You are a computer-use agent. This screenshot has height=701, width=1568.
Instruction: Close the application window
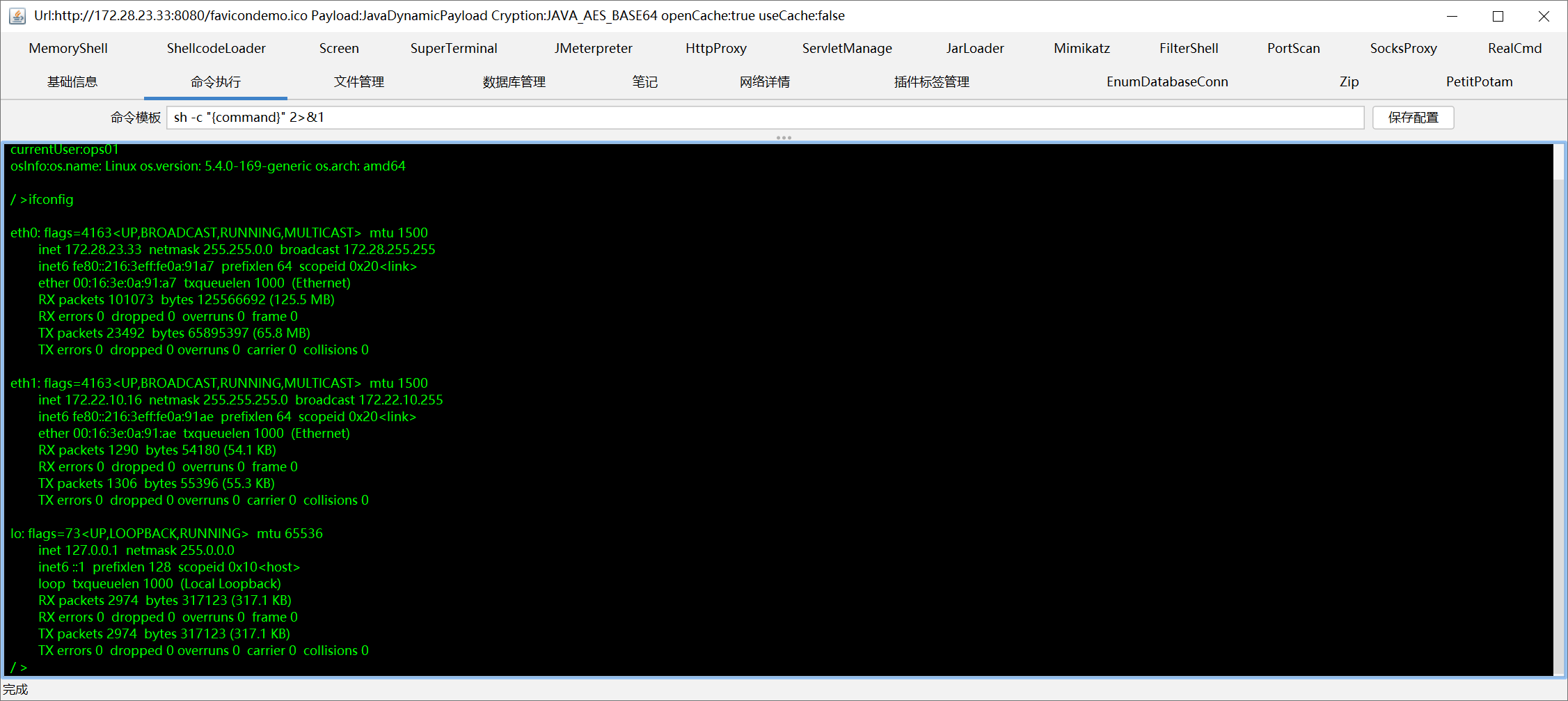(x=1544, y=16)
